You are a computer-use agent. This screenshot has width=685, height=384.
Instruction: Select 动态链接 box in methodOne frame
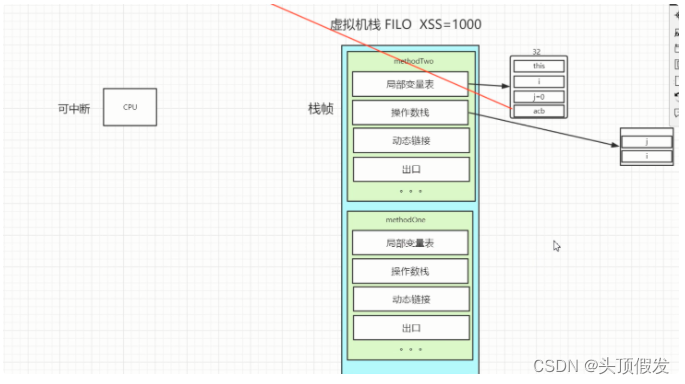[x=411, y=299]
